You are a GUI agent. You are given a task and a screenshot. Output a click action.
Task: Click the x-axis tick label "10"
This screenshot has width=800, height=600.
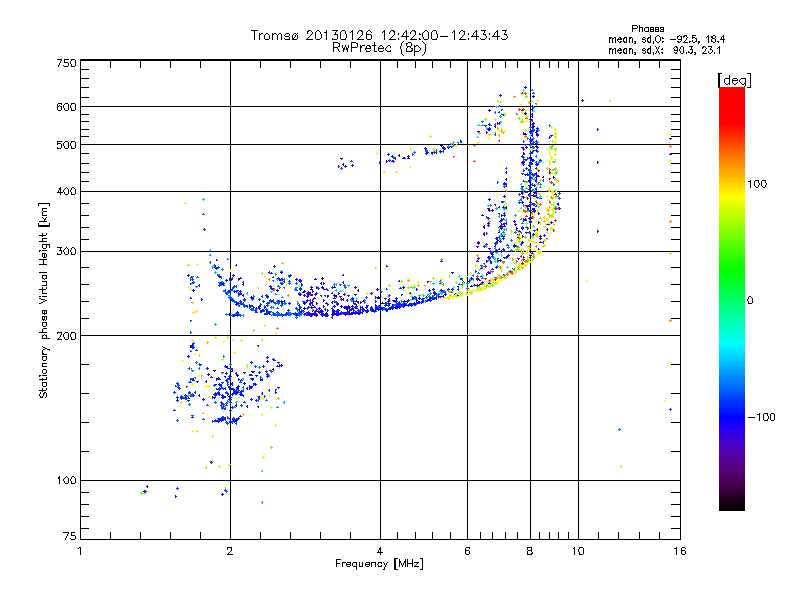click(578, 551)
